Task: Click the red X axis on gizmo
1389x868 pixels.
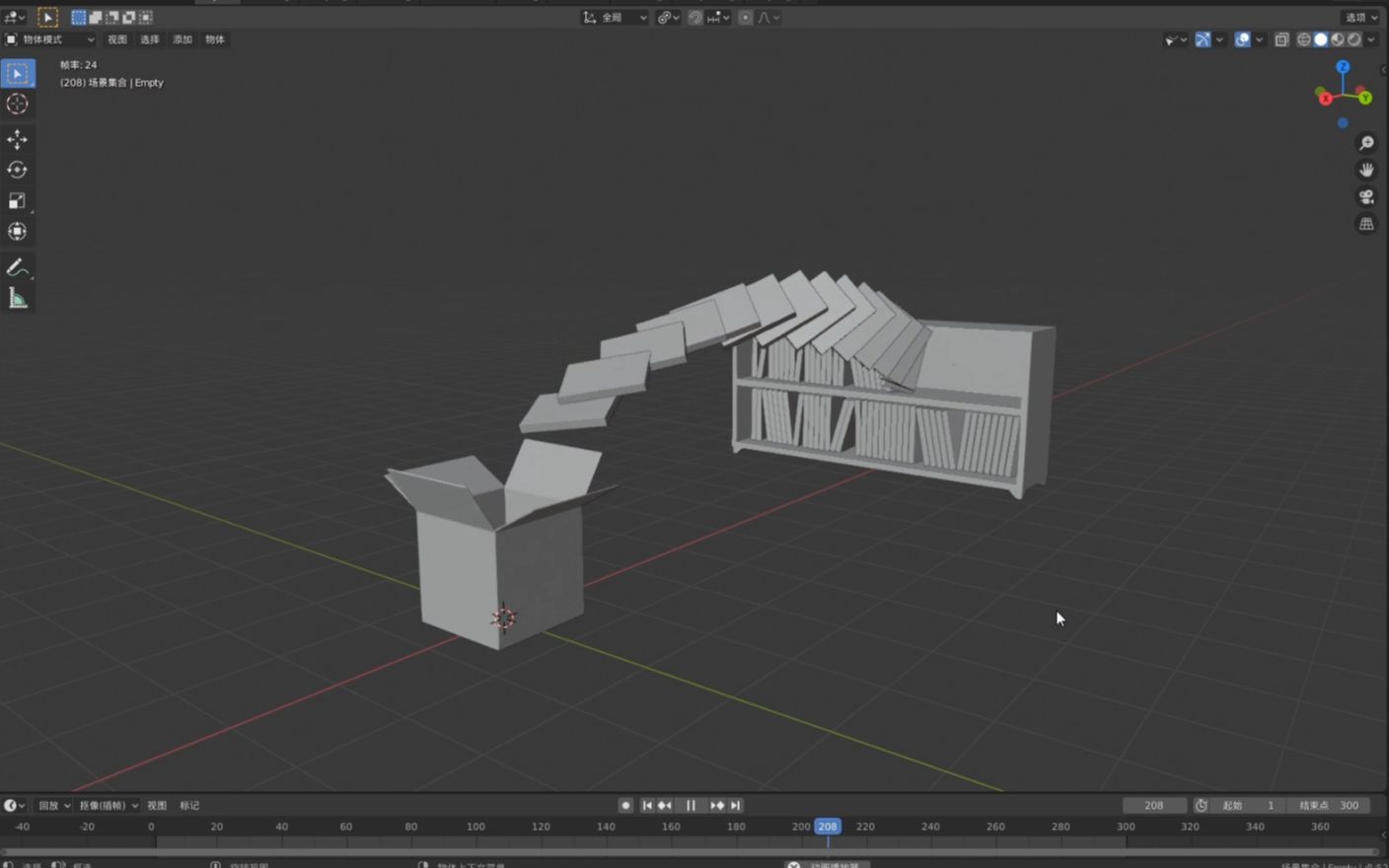Action: 1325,98
